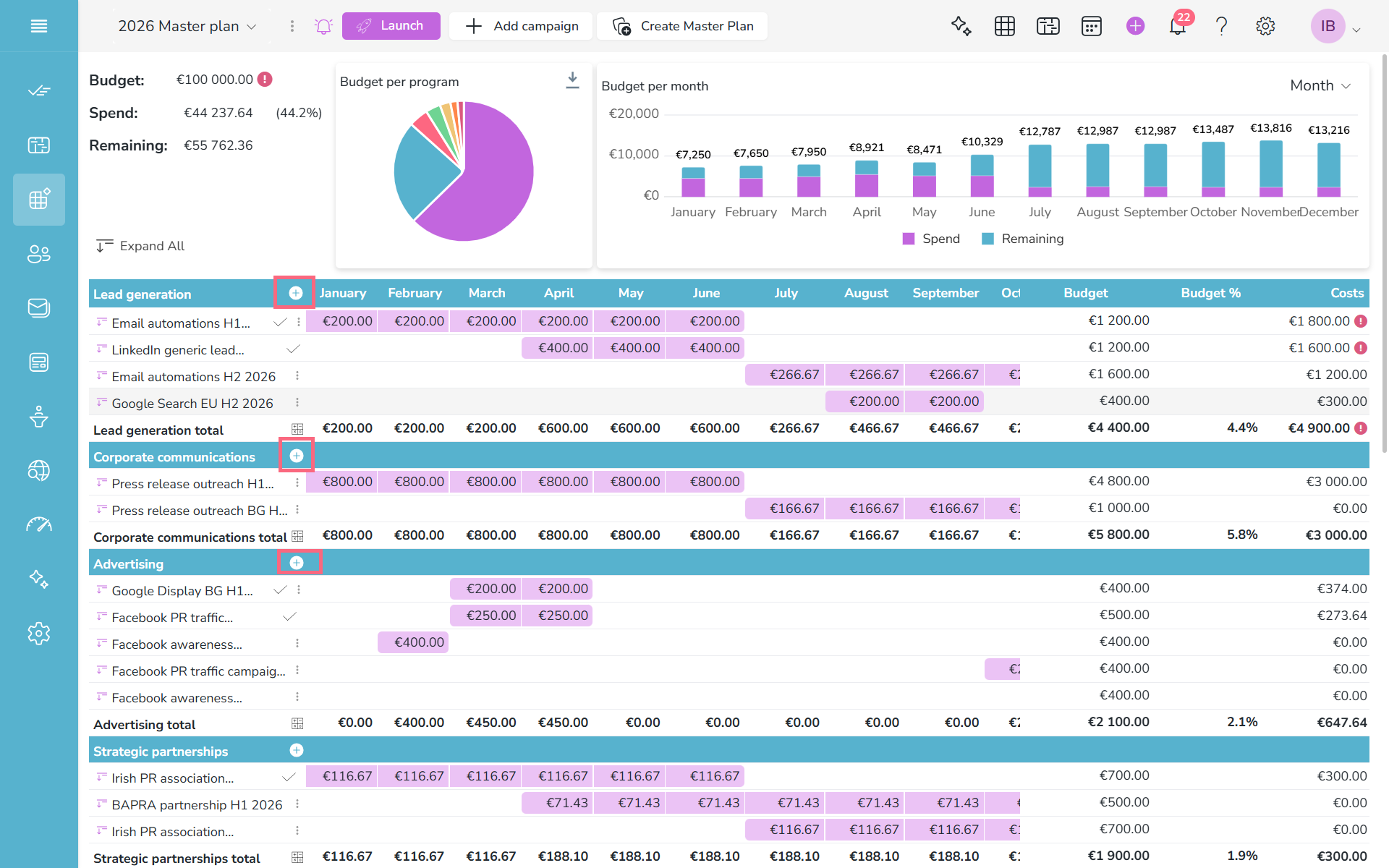Click the Spend legend color swatch
The width and height of the screenshot is (1389, 868).
coord(909,239)
